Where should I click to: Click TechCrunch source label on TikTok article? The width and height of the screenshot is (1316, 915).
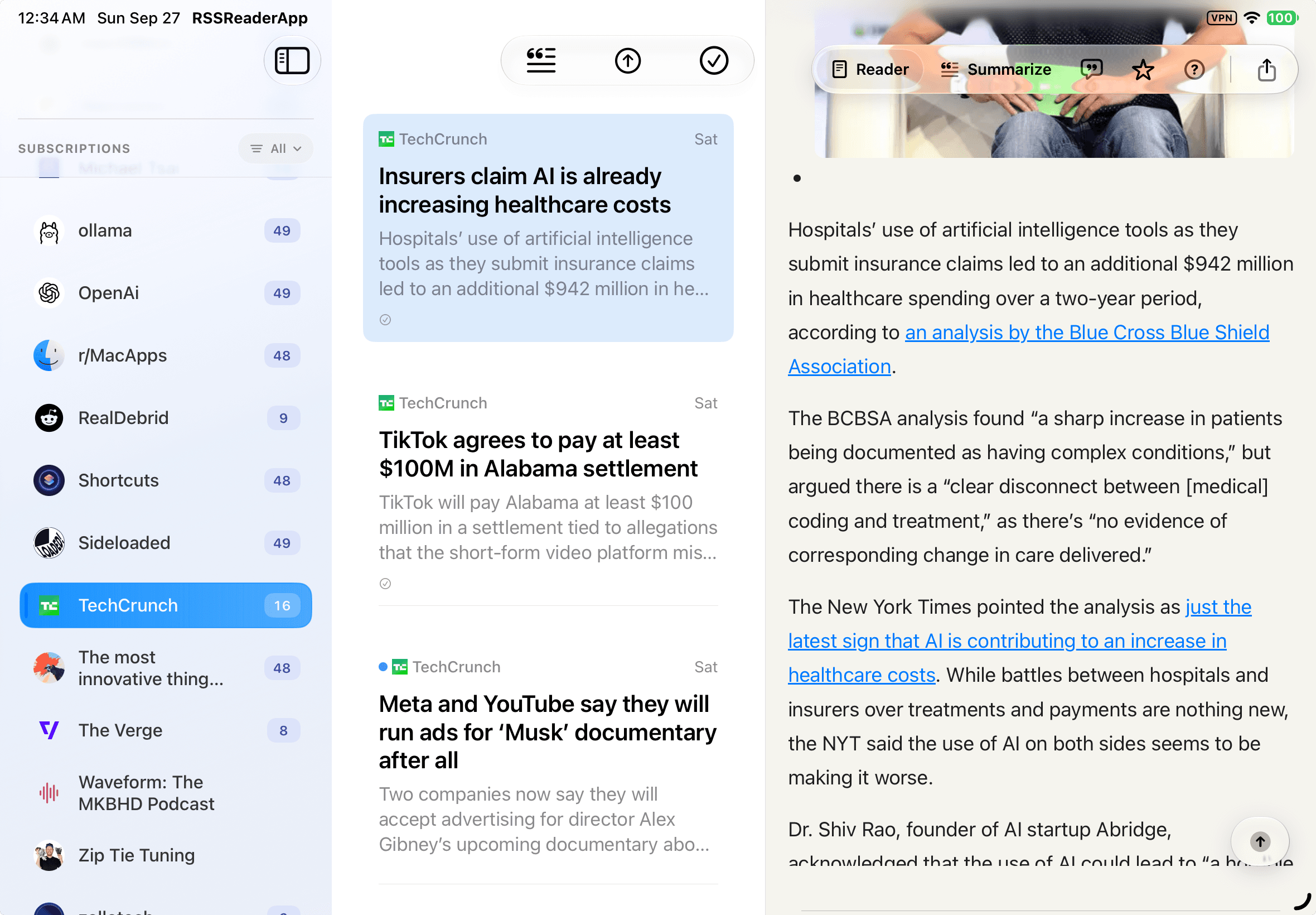443,403
